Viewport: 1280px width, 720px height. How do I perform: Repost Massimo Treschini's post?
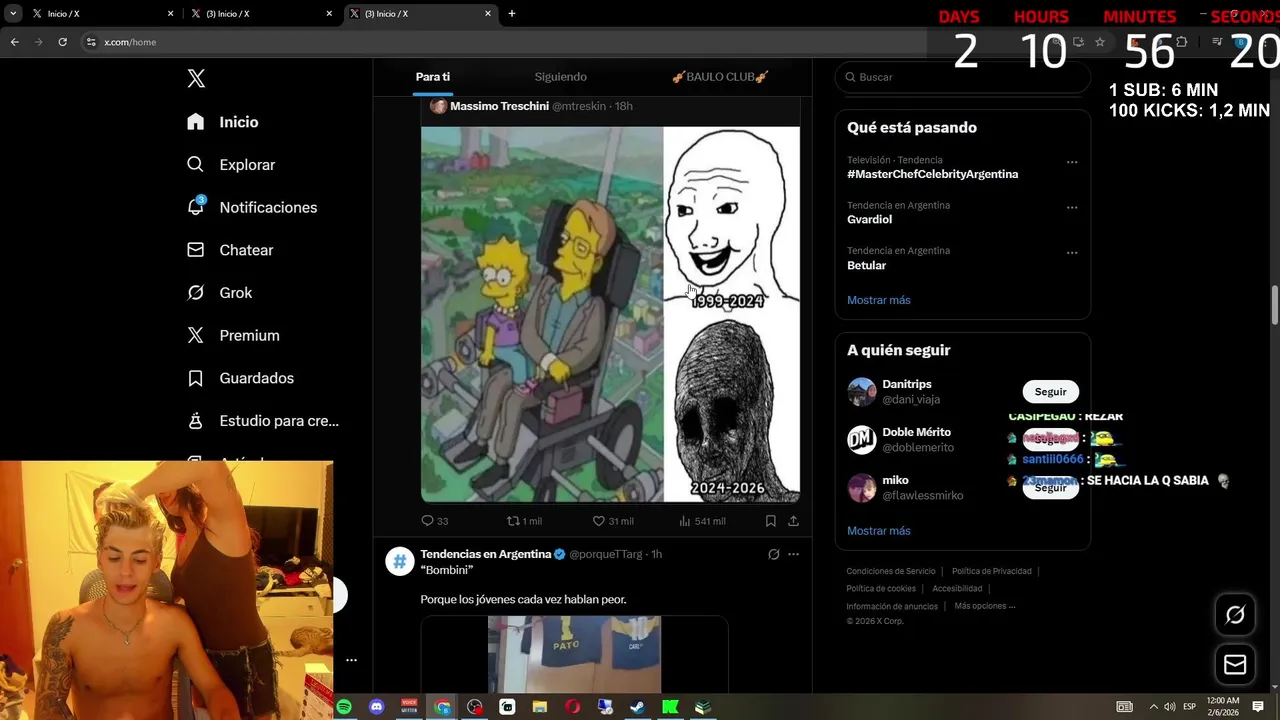click(524, 521)
